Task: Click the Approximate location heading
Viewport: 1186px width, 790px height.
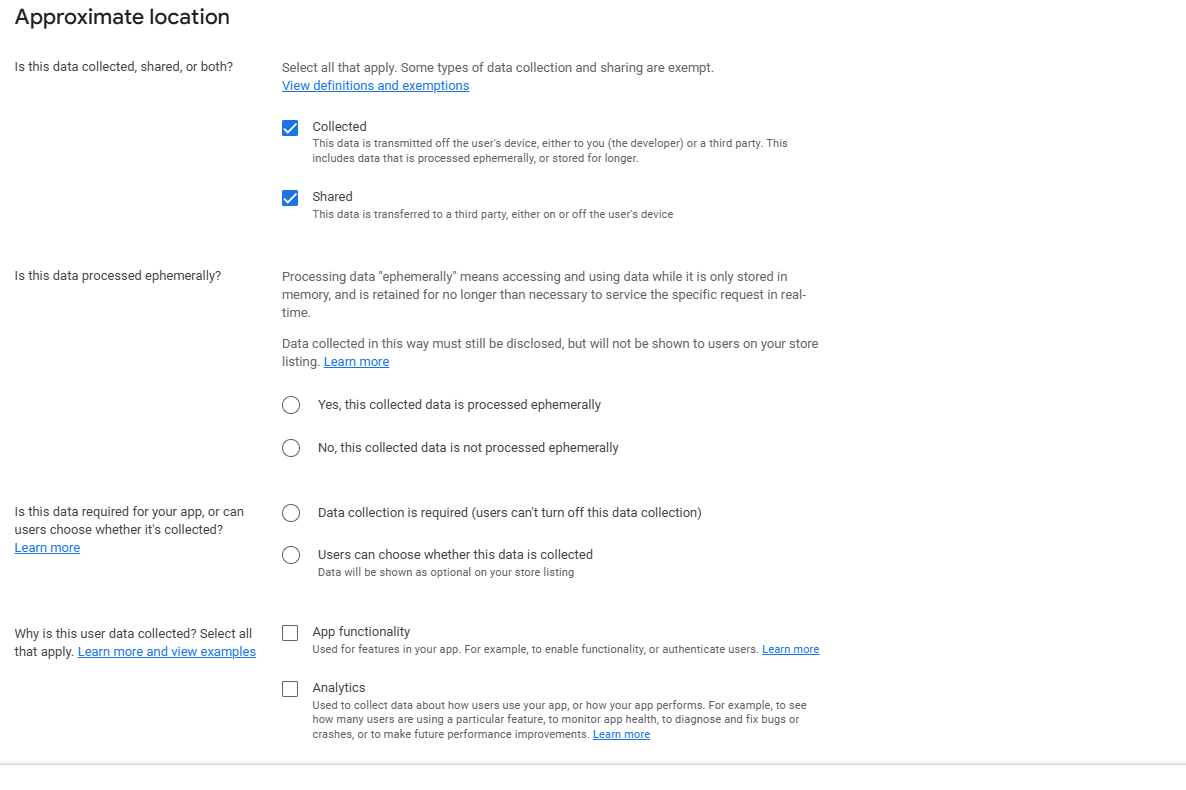Action: (122, 17)
